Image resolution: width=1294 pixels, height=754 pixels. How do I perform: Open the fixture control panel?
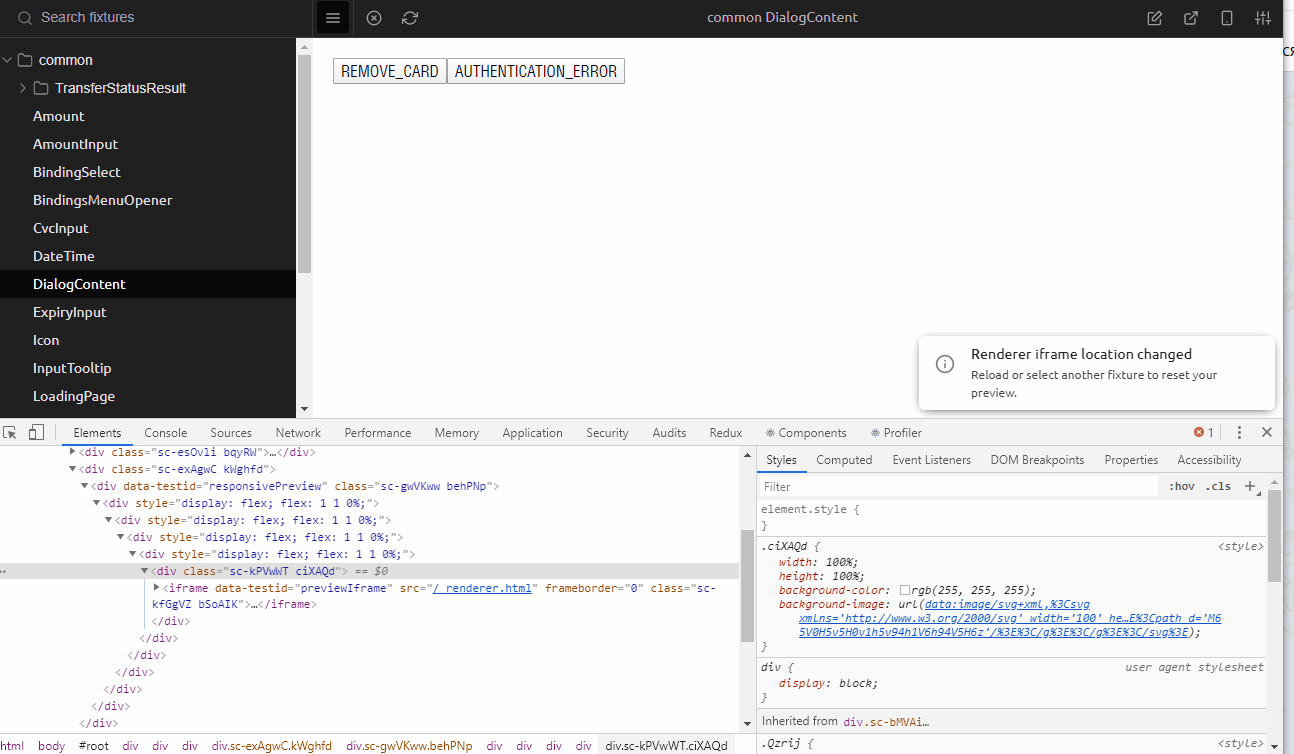pyautogui.click(x=1262, y=18)
